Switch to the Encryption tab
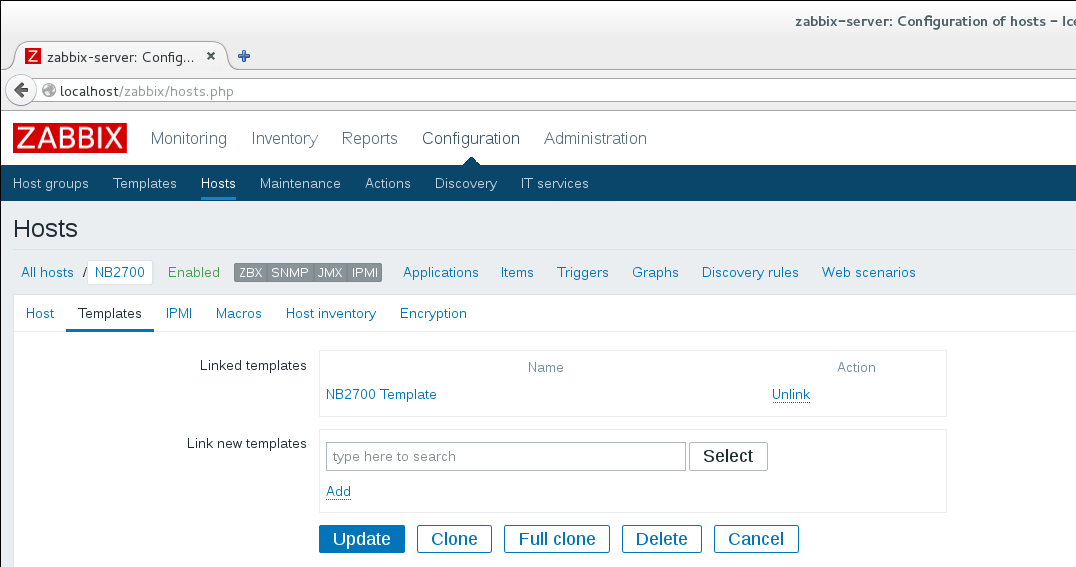Screen dimensions: 1076x567 tap(433, 313)
